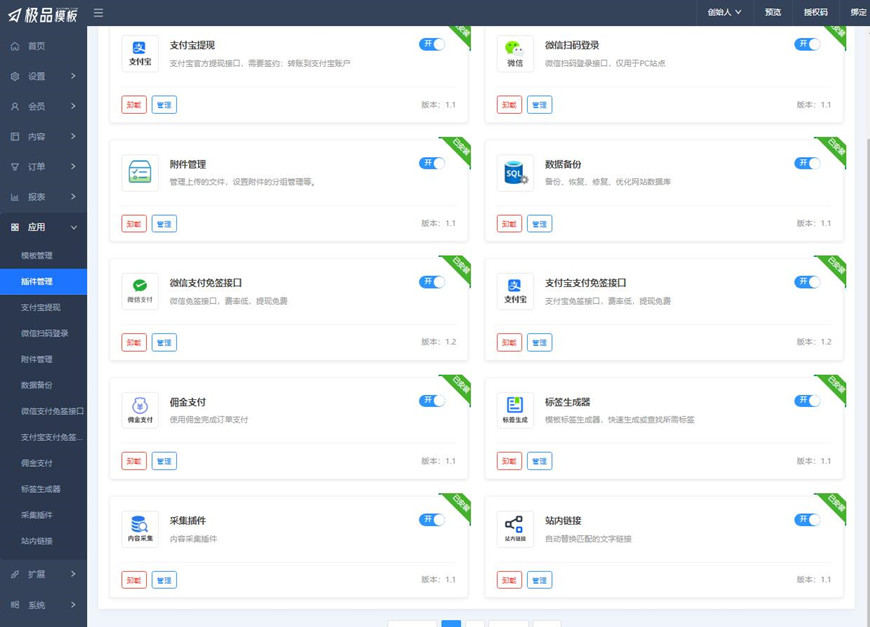Click the 支付宝支付免签接口 plugin icon
The height and width of the screenshot is (627, 870).
click(515, 291)
